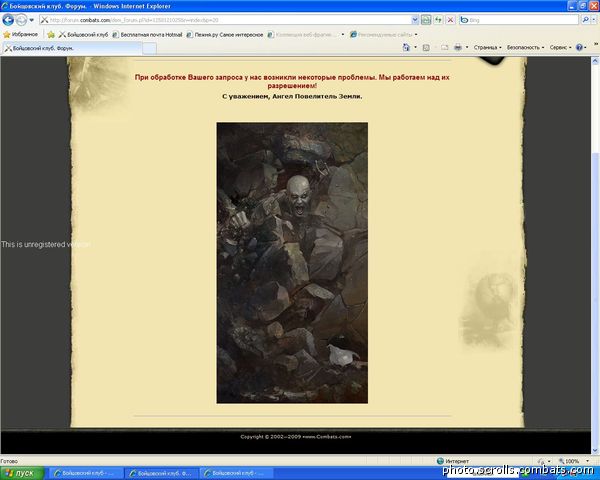
Task: Switch to the middle Бойцовский клуб. Ф... taskbar window
Action: pyautogui.click(x=162, y=473)
